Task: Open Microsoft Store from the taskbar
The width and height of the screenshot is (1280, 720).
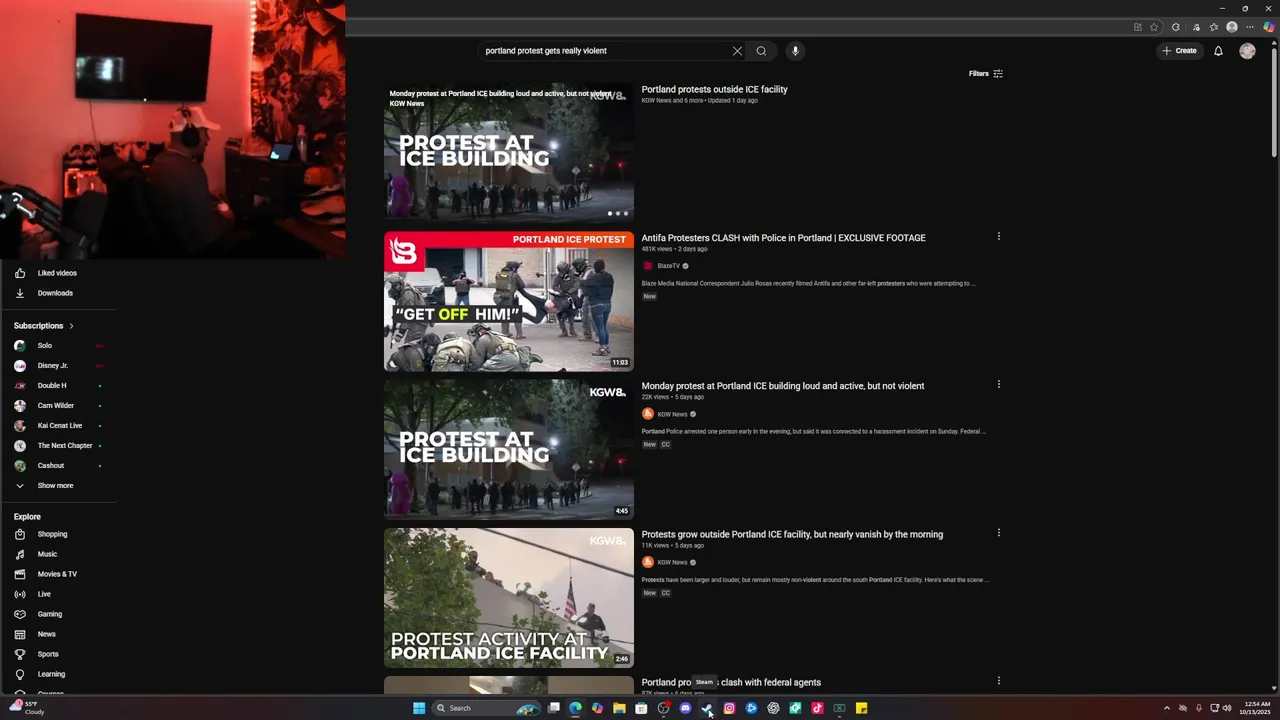Action: 641,708
